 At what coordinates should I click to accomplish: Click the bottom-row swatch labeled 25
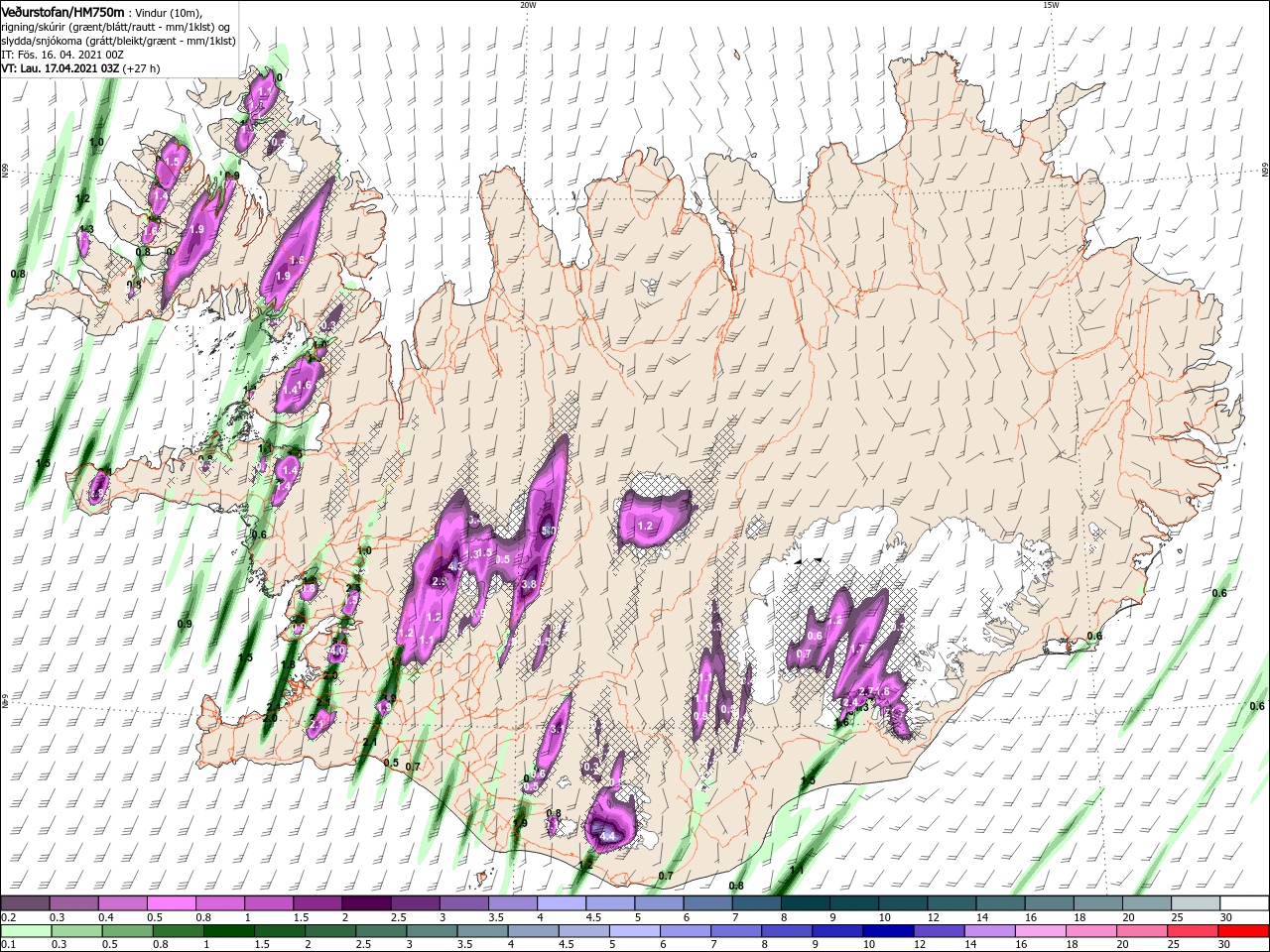[x=1192, y=931]
